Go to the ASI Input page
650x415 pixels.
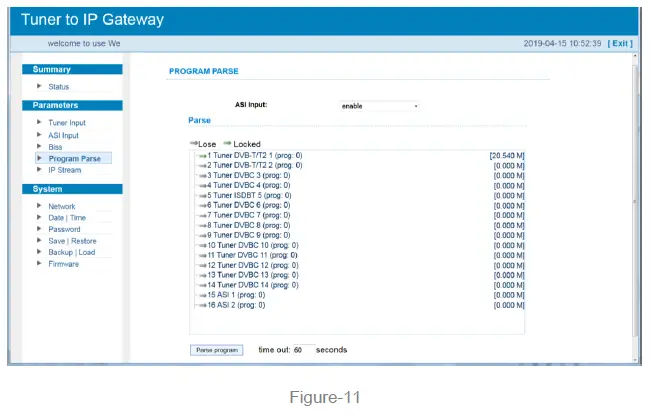click(x=63, y=135)
